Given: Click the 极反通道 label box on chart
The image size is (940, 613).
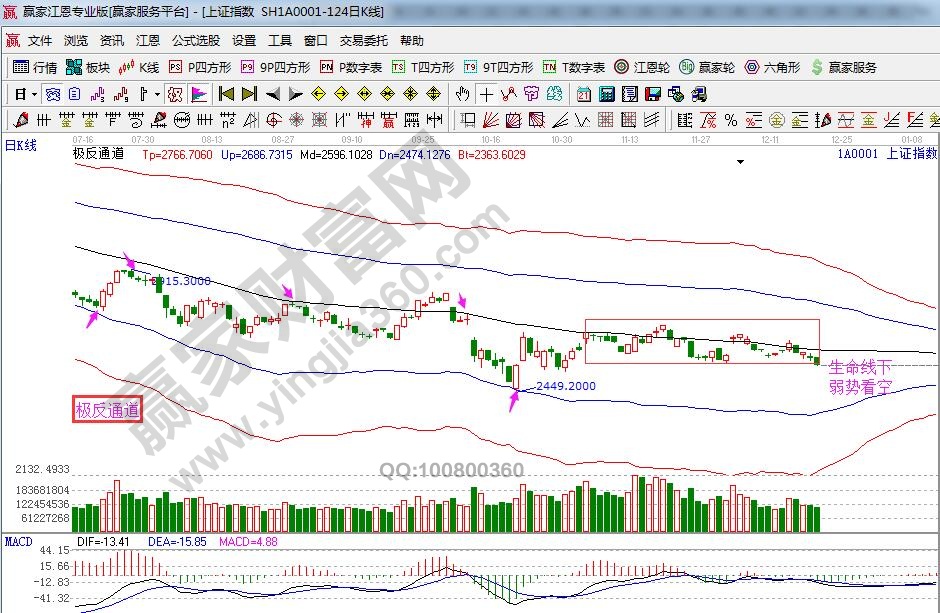Looking at the screenshot, I should [x=106, y=409].
